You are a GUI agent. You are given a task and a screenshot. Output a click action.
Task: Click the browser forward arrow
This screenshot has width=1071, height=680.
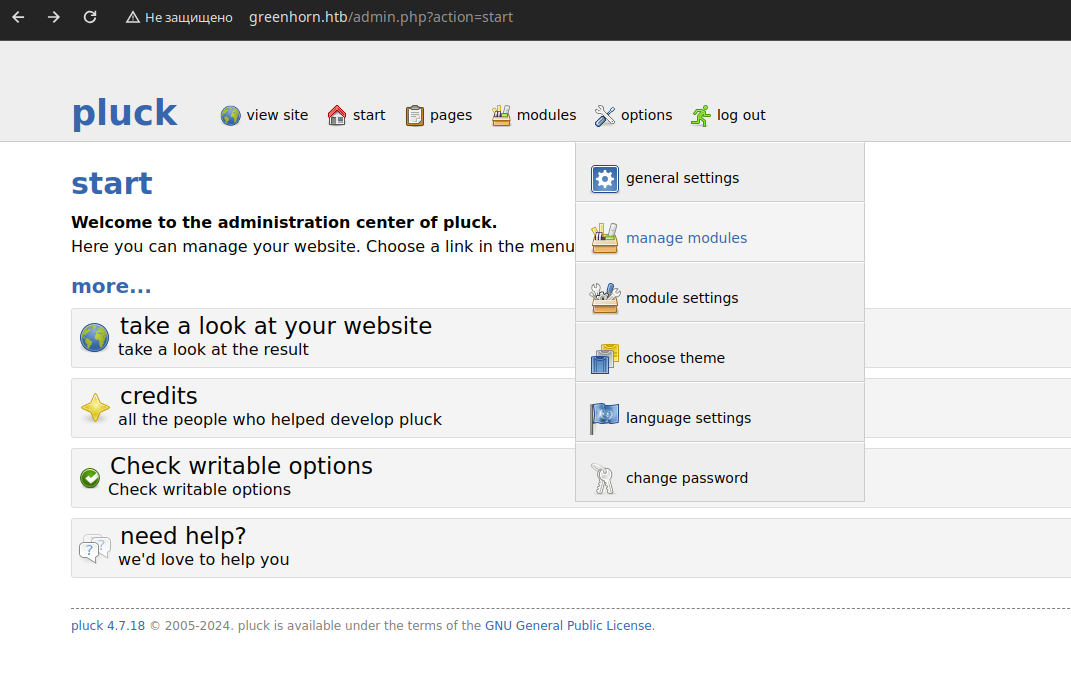tap(54, 17)
